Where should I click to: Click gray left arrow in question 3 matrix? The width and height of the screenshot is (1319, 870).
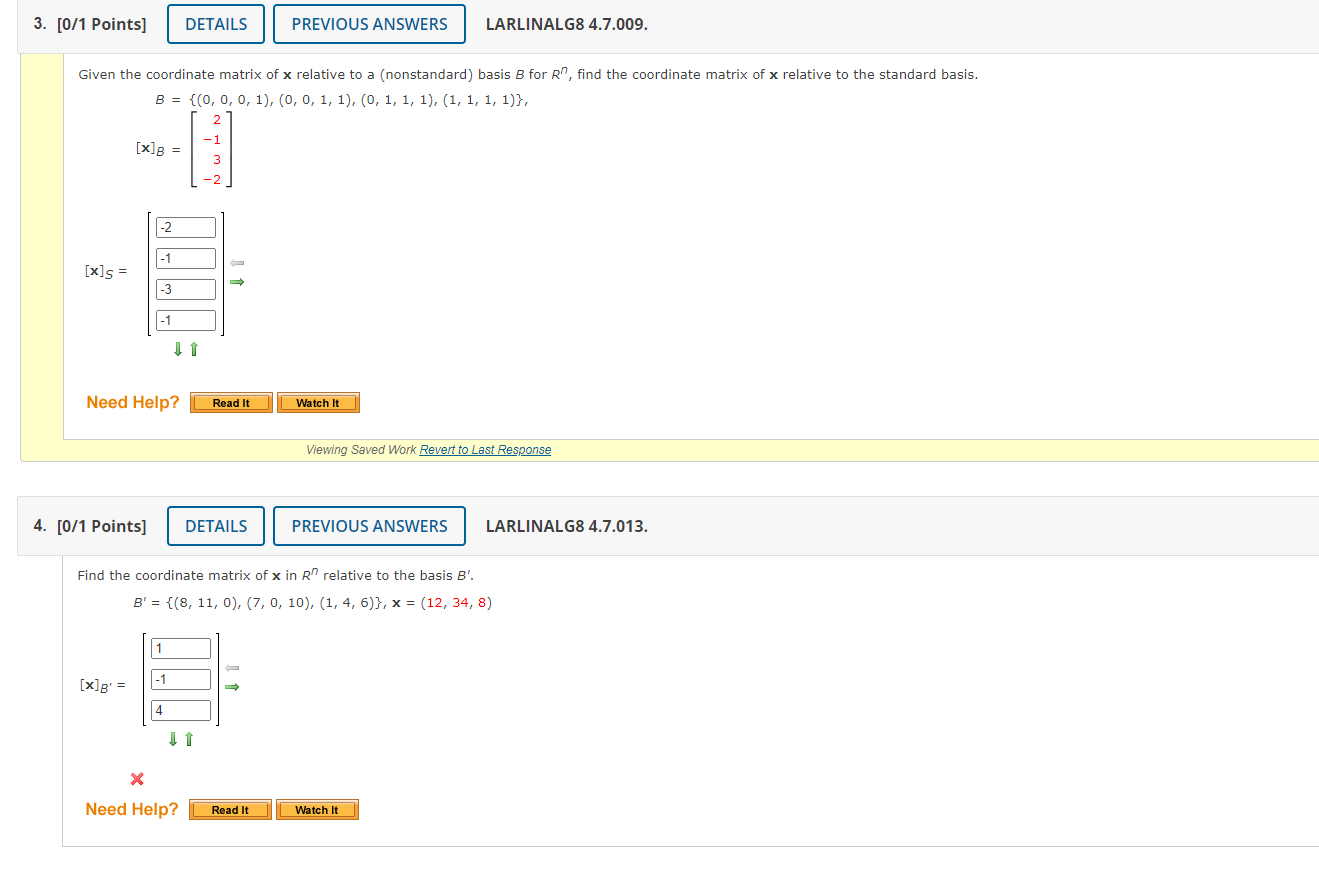click(x=237, y=263)
